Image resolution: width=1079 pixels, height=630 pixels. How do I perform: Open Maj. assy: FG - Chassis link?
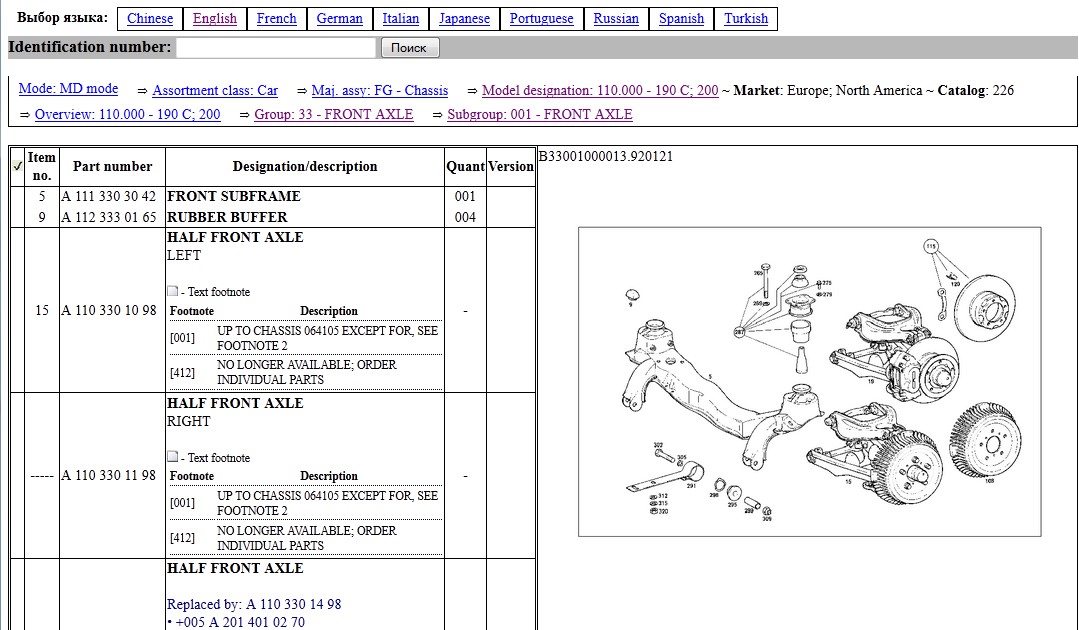[x=380, y=91]
